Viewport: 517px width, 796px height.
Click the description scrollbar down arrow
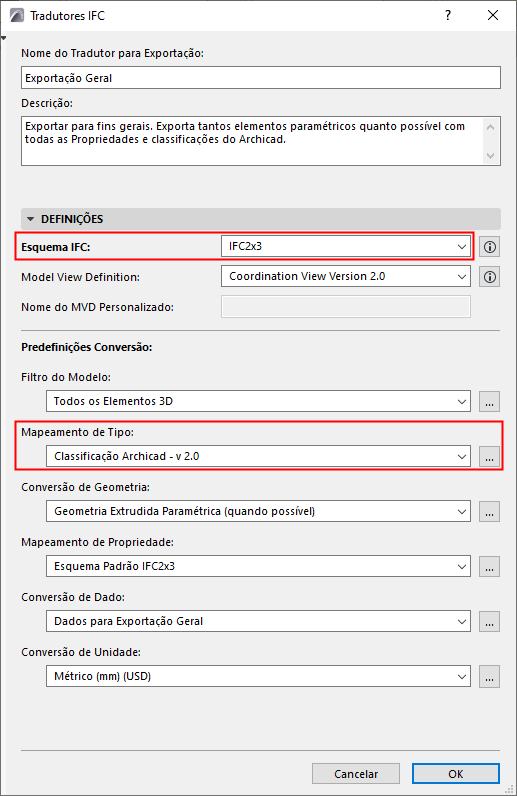tap(491, 156)
